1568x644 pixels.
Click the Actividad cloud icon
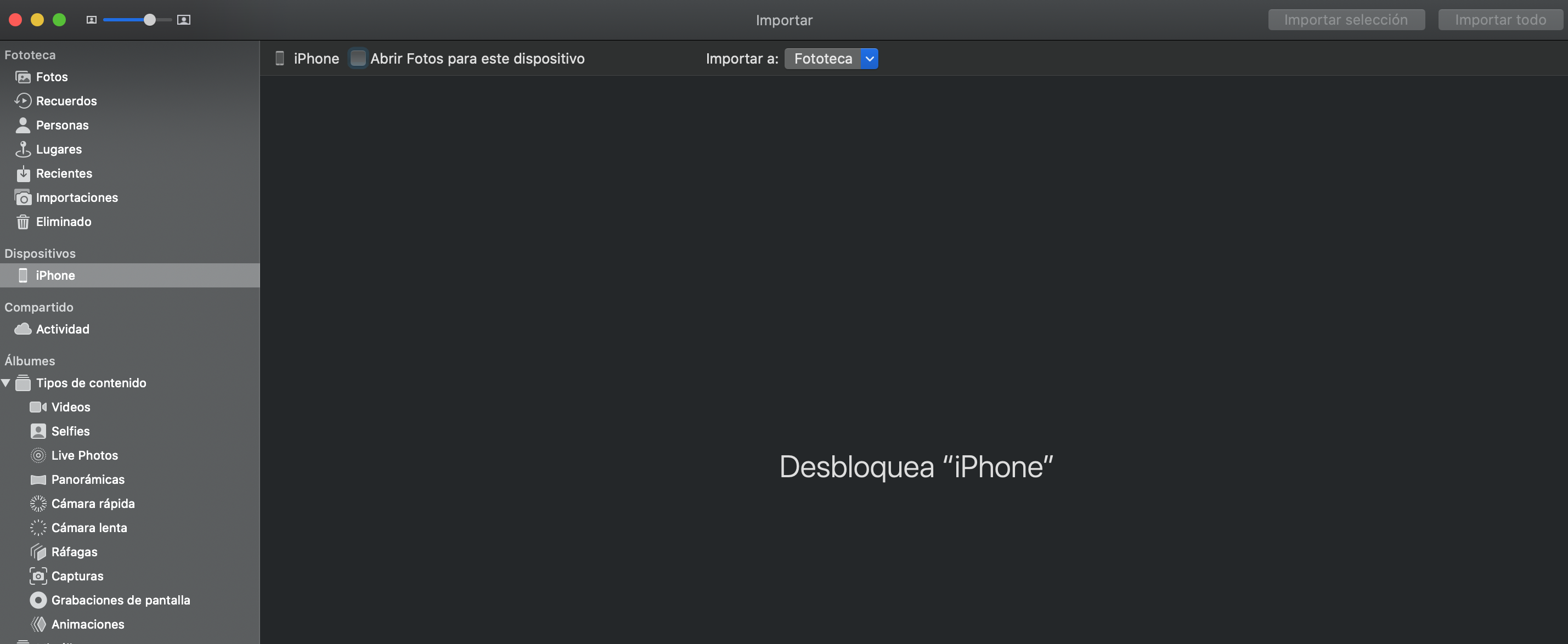[23, 329]
